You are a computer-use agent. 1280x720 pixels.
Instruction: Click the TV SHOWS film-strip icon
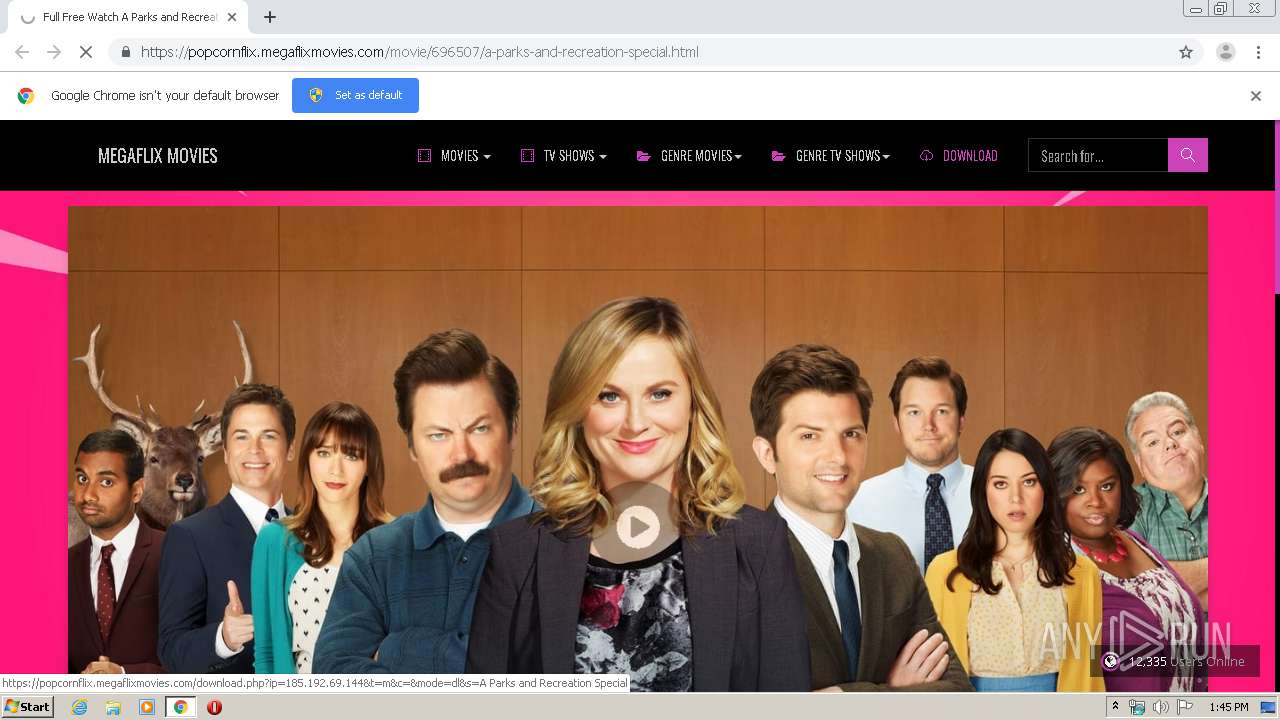coord(527,156)
